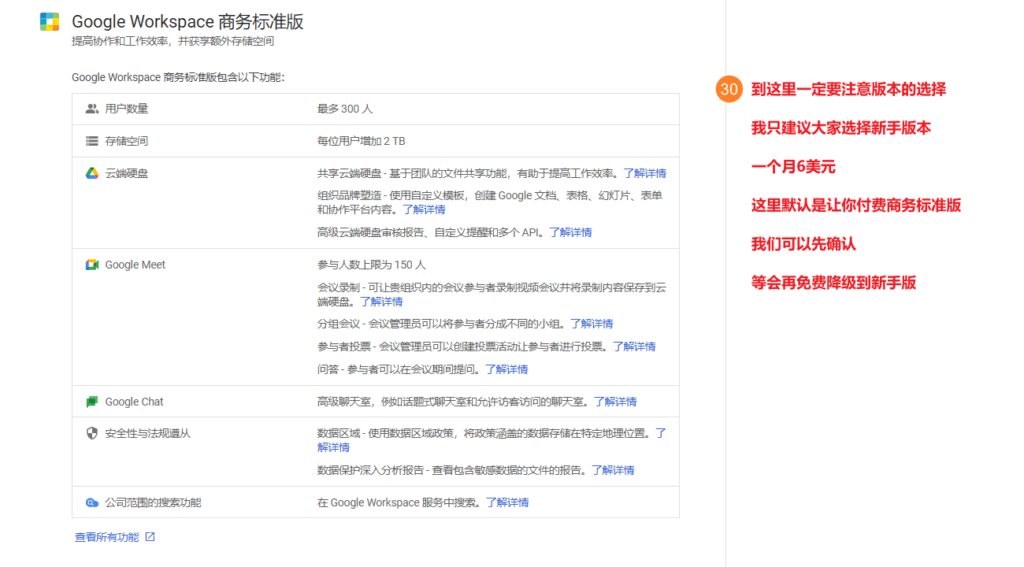Click the 存储空间 row label

point(127,141)
